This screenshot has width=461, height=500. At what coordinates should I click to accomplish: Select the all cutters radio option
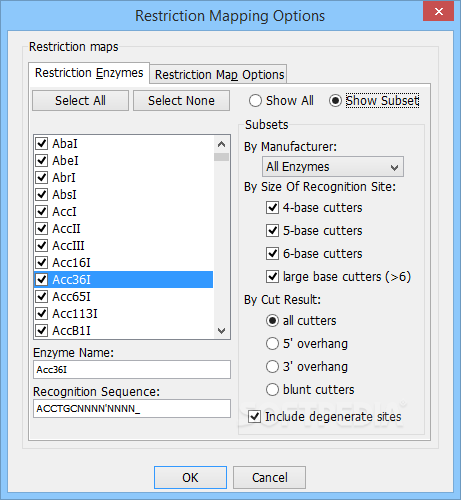[272, 321]
